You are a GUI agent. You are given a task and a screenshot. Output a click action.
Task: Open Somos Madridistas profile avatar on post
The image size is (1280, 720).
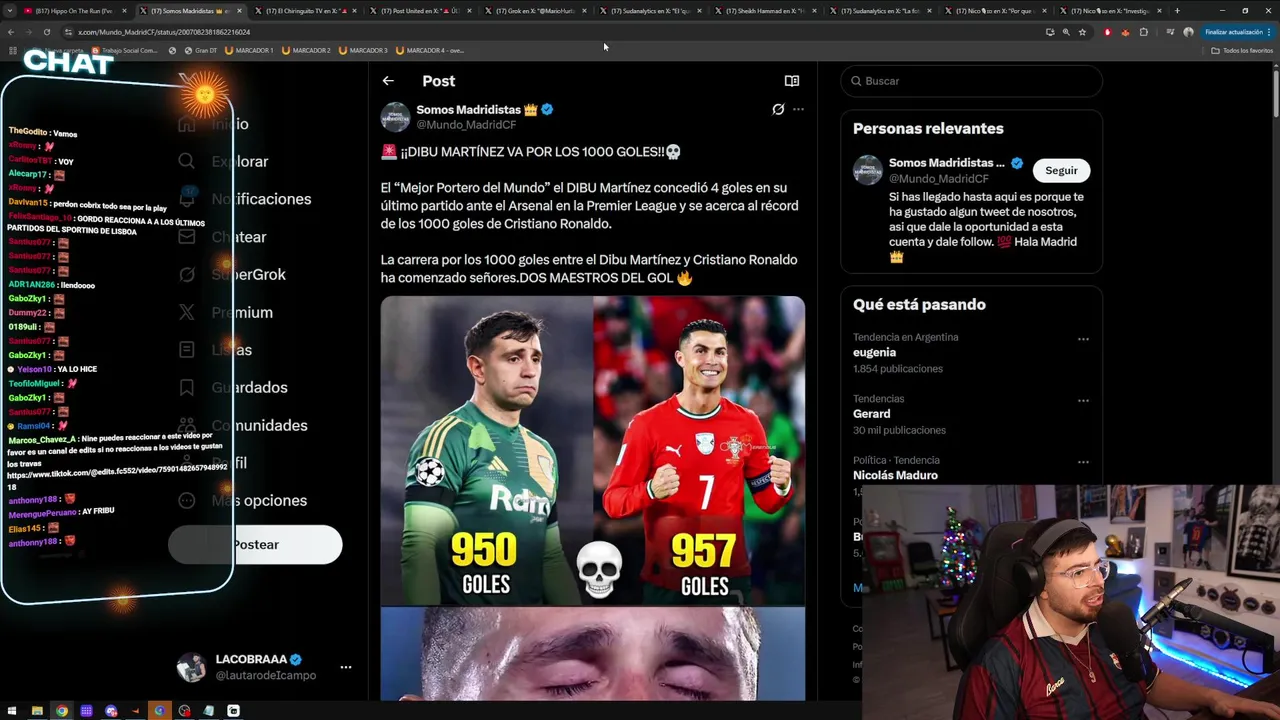395,117
